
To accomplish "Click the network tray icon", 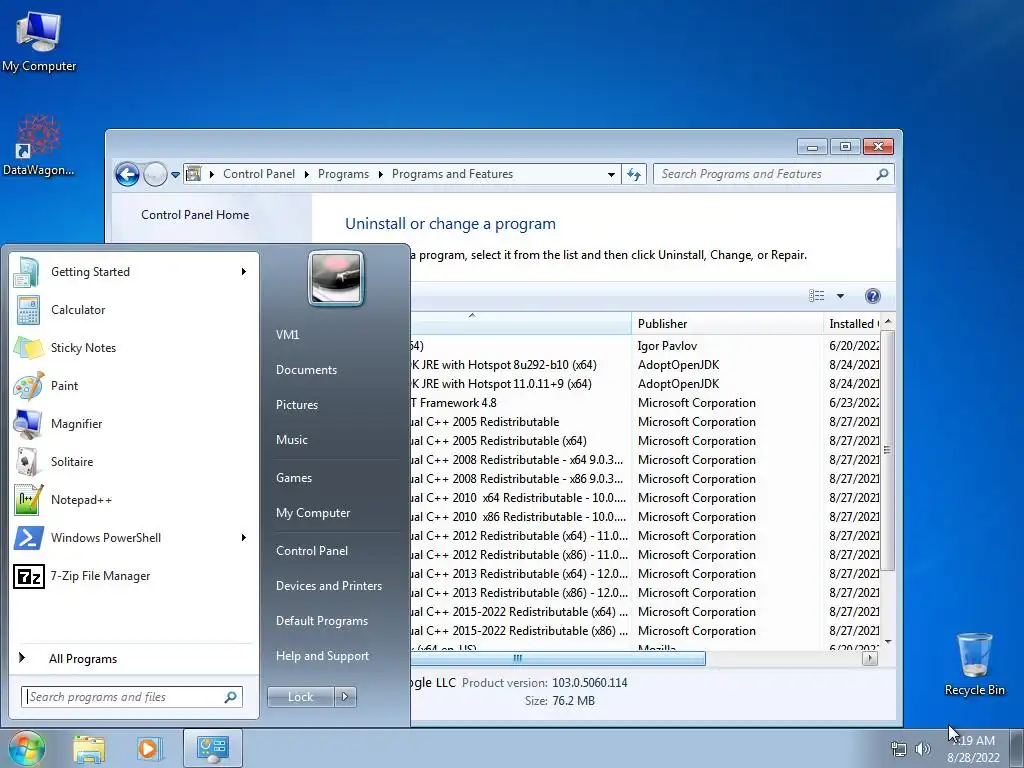I will coord(899,749).
